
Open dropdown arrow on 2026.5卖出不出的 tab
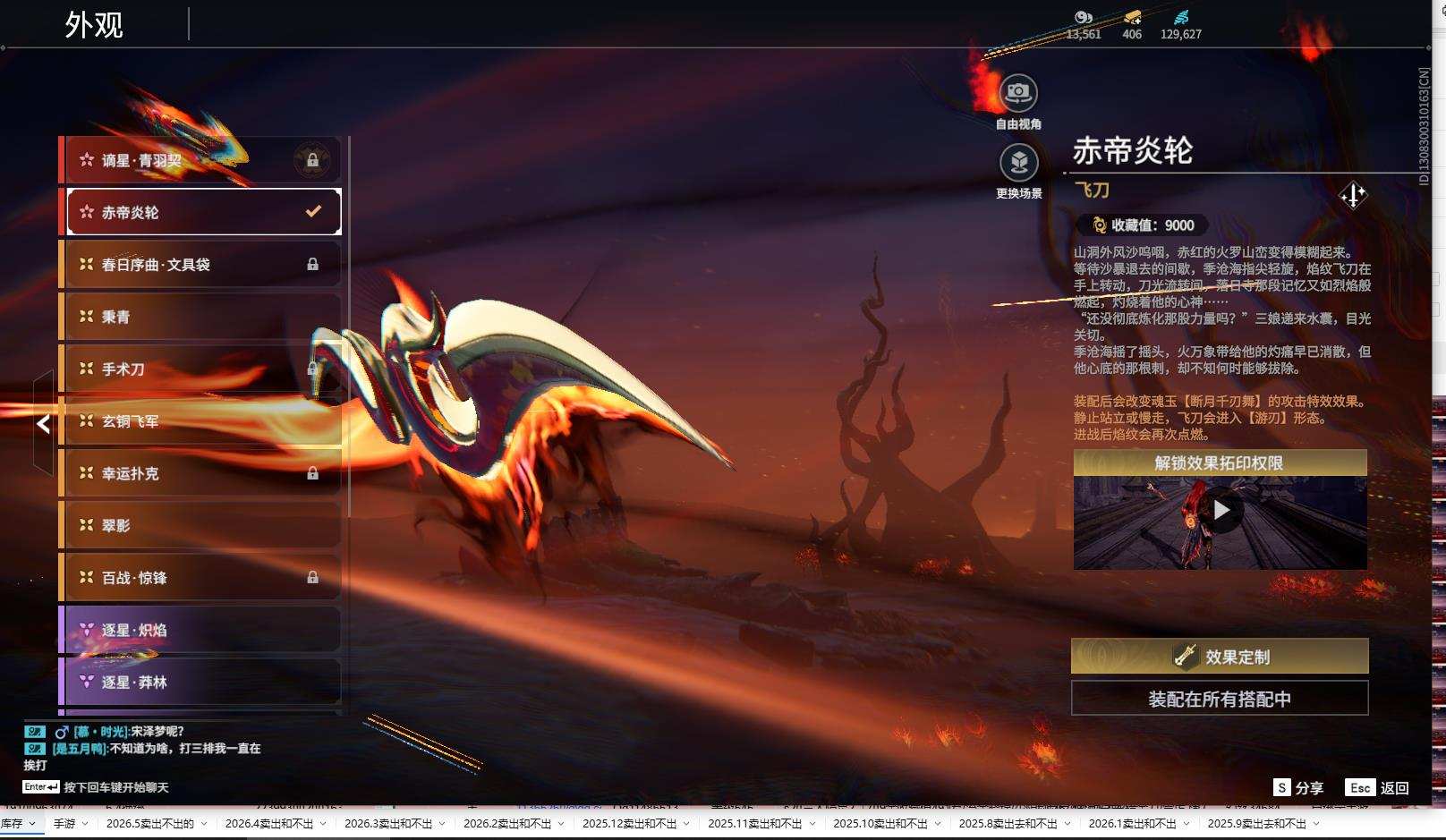tap(204, 824)
